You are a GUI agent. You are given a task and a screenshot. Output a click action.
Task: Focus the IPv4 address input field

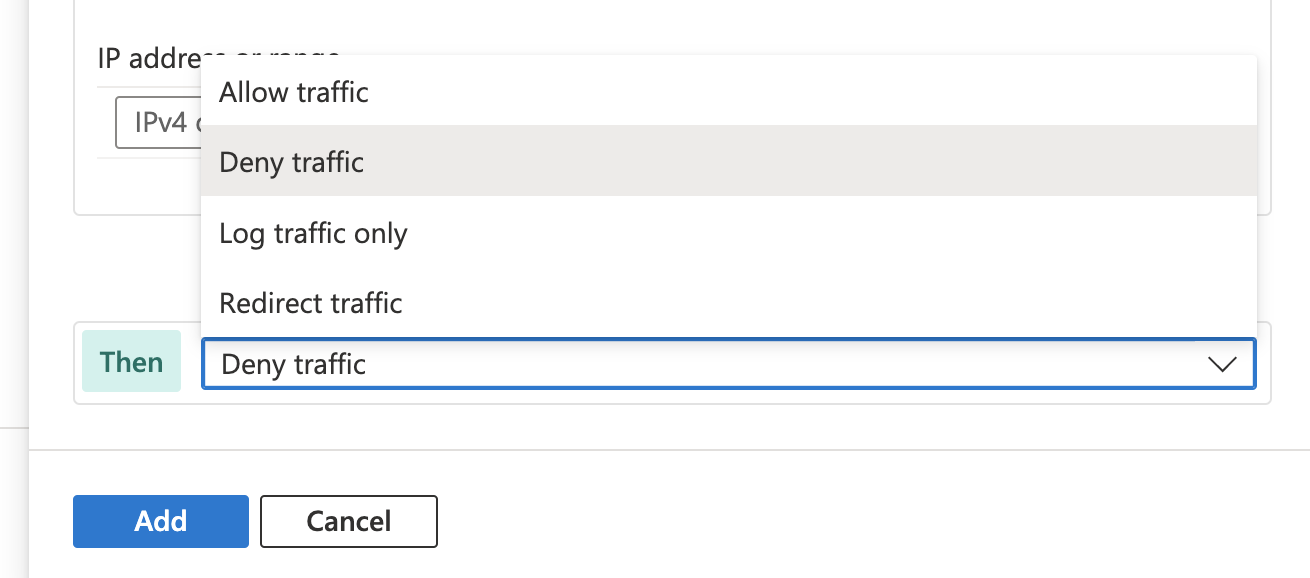160,123
